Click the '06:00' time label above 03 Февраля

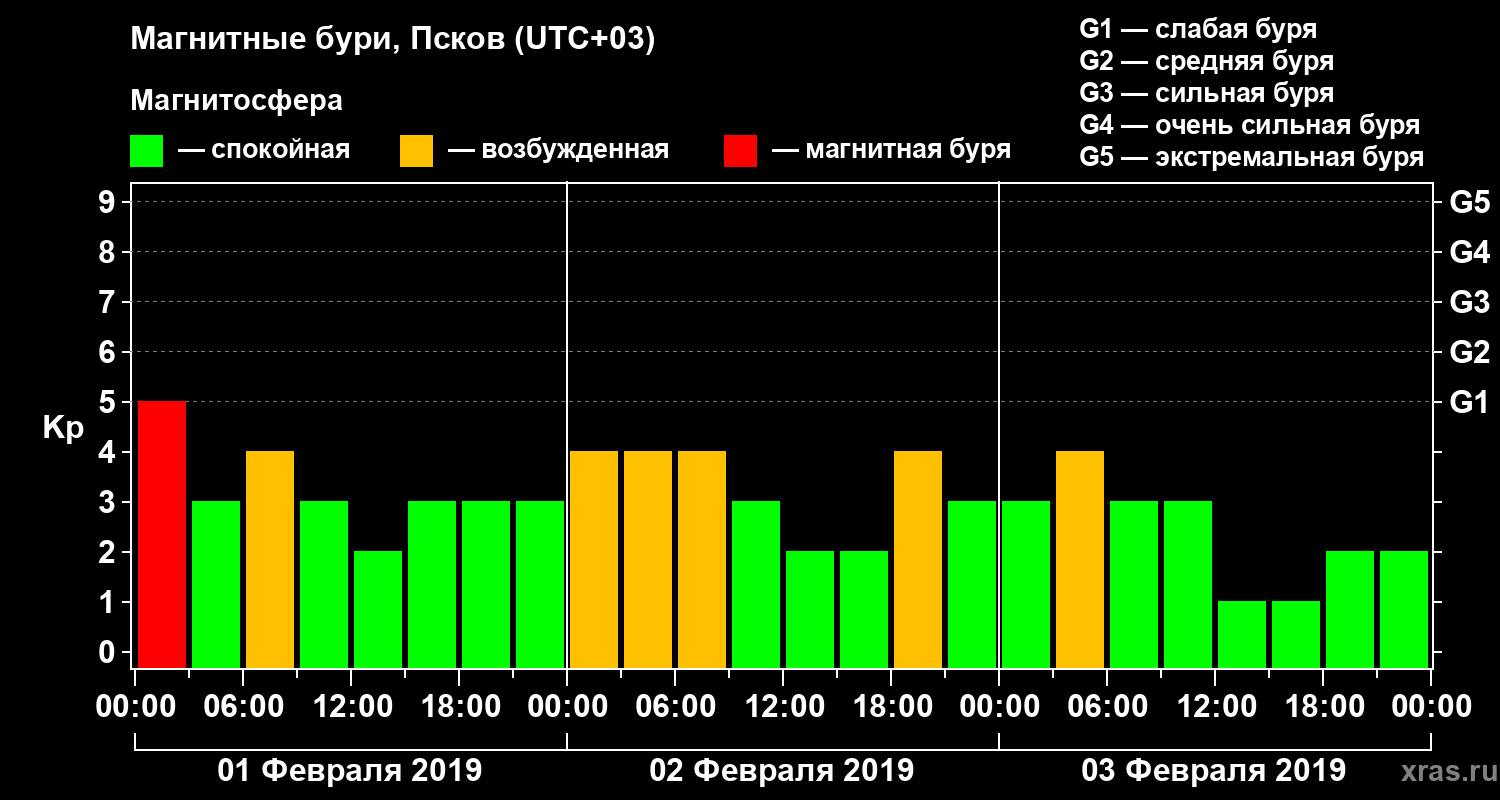pyautogui.click(x=1107, y=707)
